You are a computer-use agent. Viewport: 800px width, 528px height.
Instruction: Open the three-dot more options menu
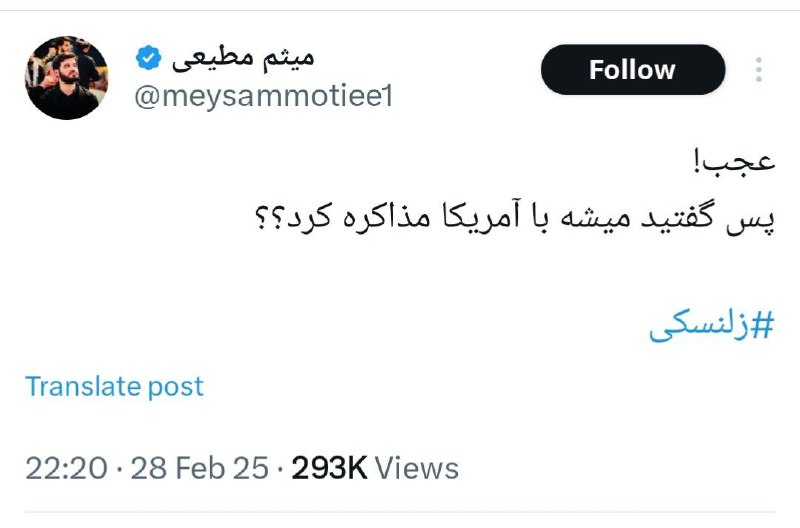(x=759, y=70)
